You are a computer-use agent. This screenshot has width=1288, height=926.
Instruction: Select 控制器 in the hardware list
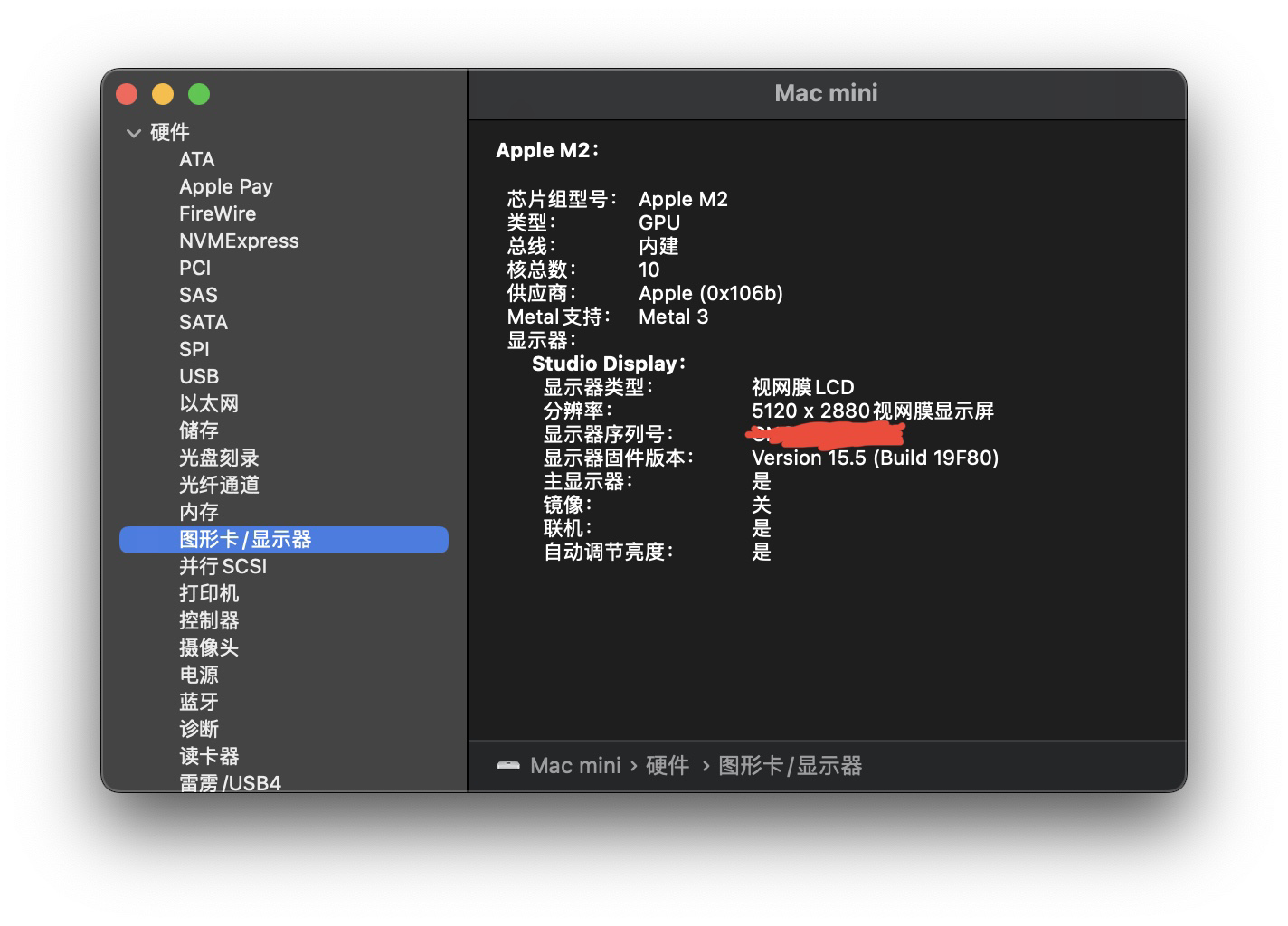pyautogui.click(x=209, y=620)
